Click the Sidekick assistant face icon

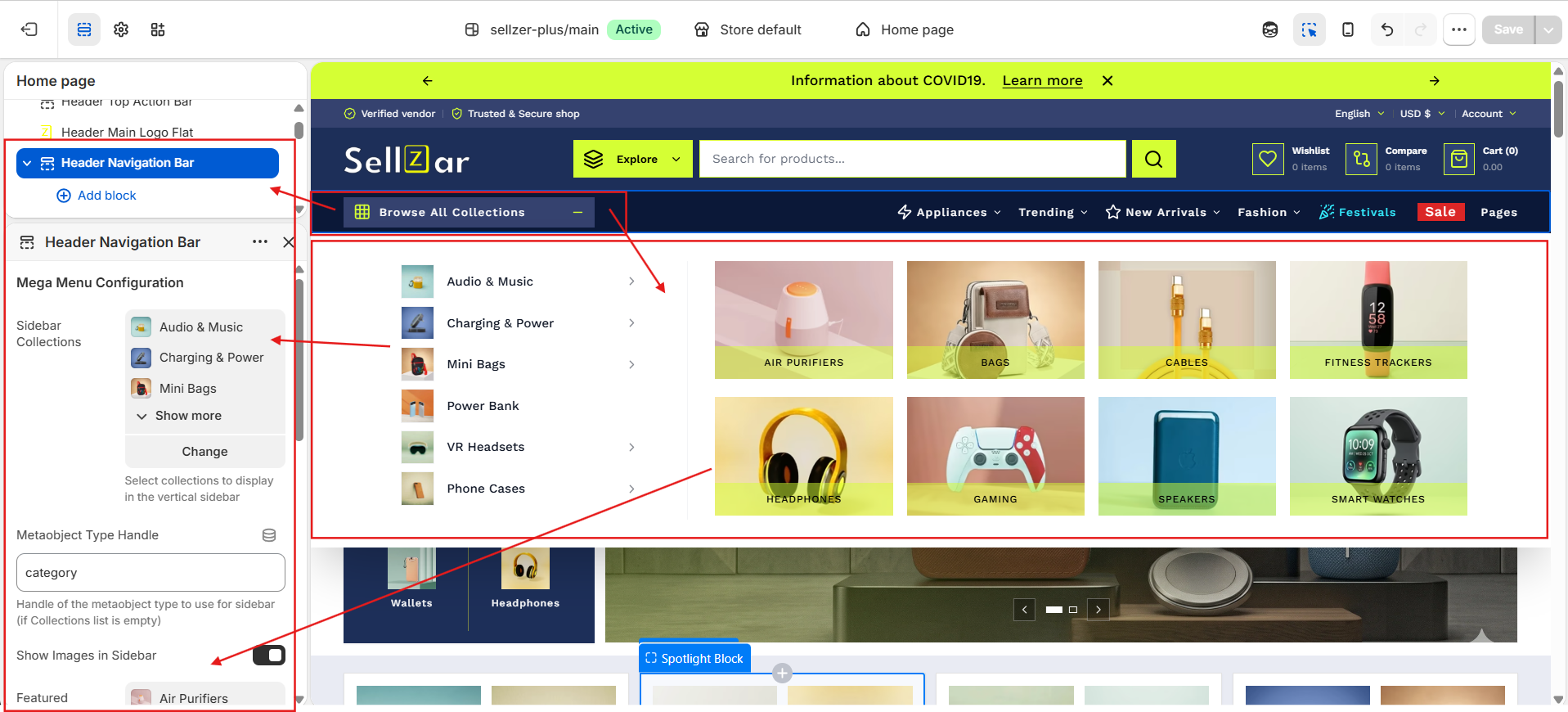1270,29
